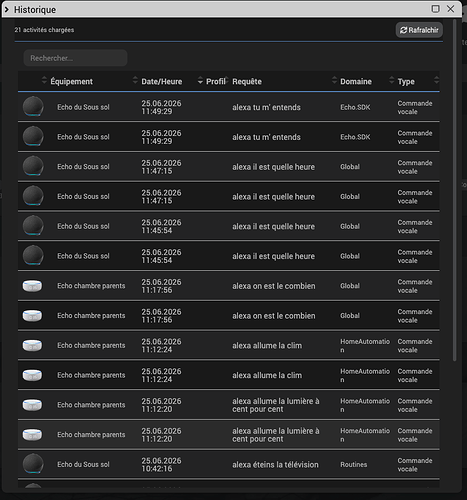Click white Echo icon in first 11:12:24 row
467x500 pixels.
coord(32,345)
